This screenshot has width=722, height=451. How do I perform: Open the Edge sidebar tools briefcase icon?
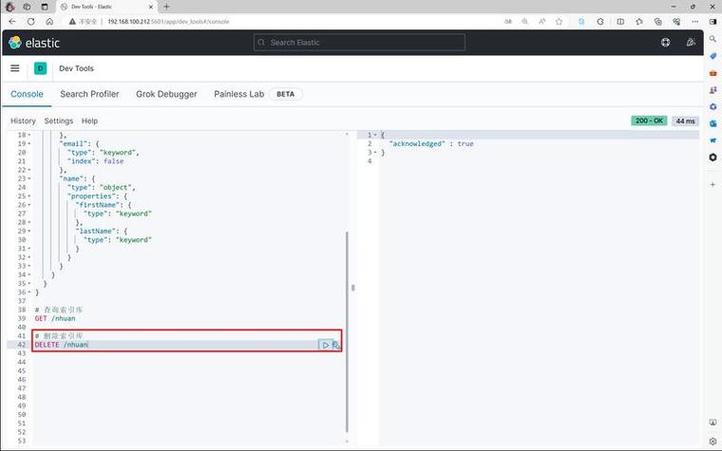[x=713, y=73]
